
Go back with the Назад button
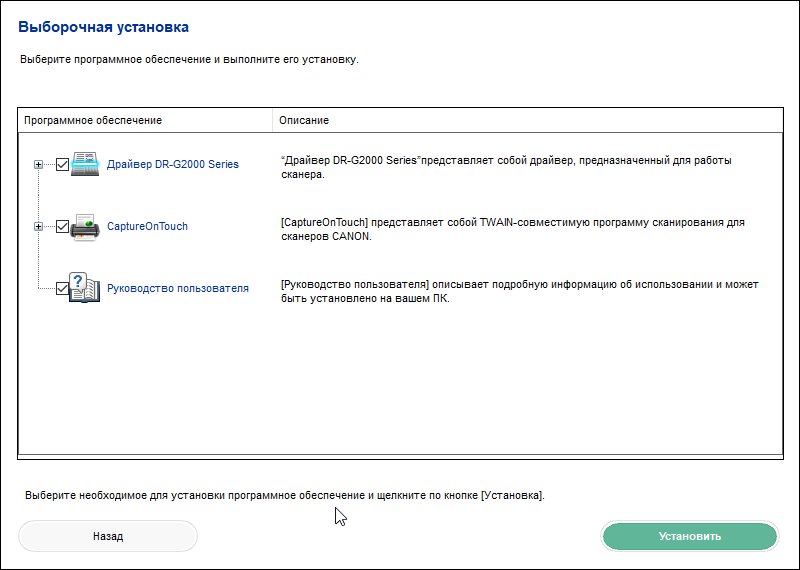108,536
